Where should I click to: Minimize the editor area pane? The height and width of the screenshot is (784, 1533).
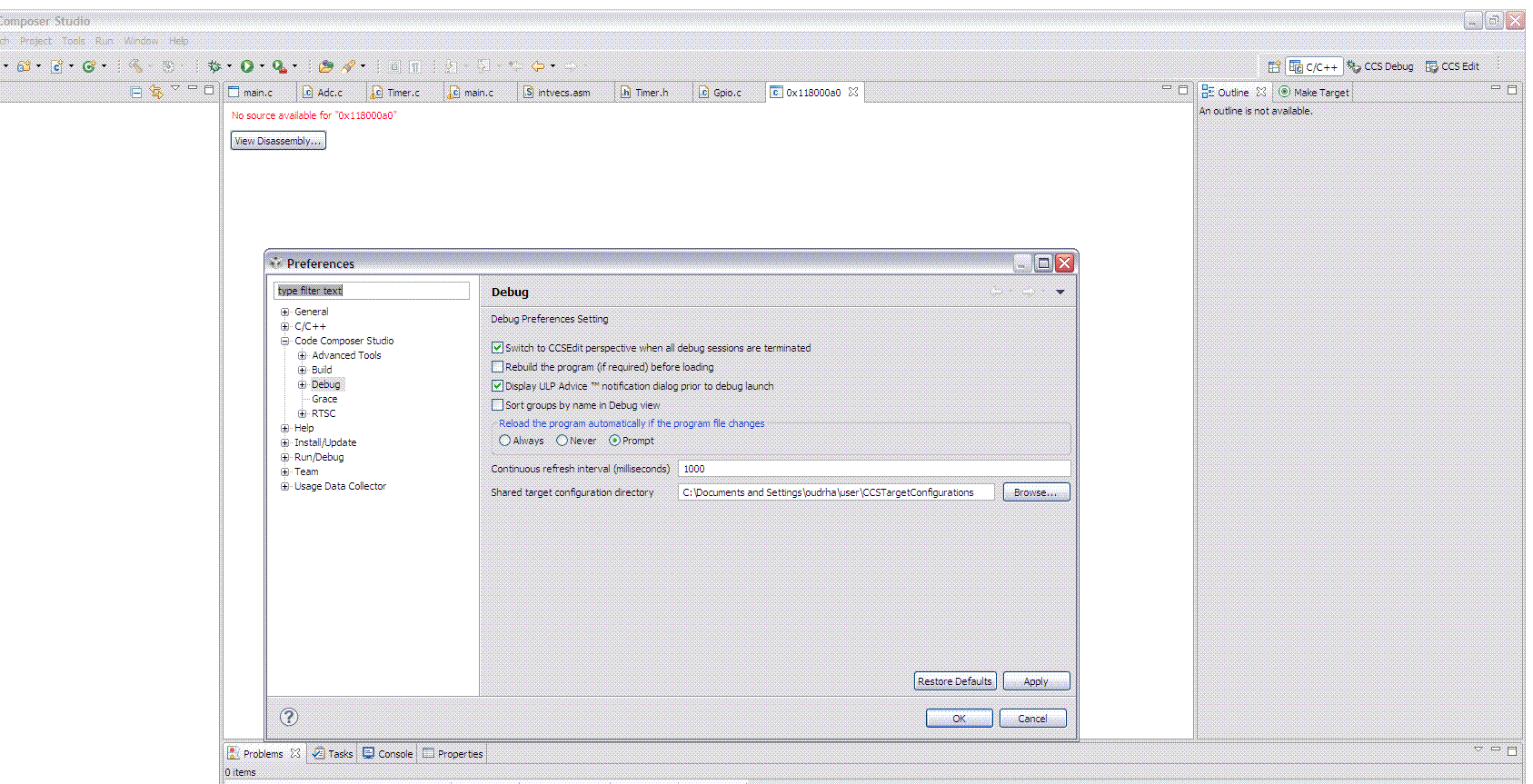pos(1167,89)
